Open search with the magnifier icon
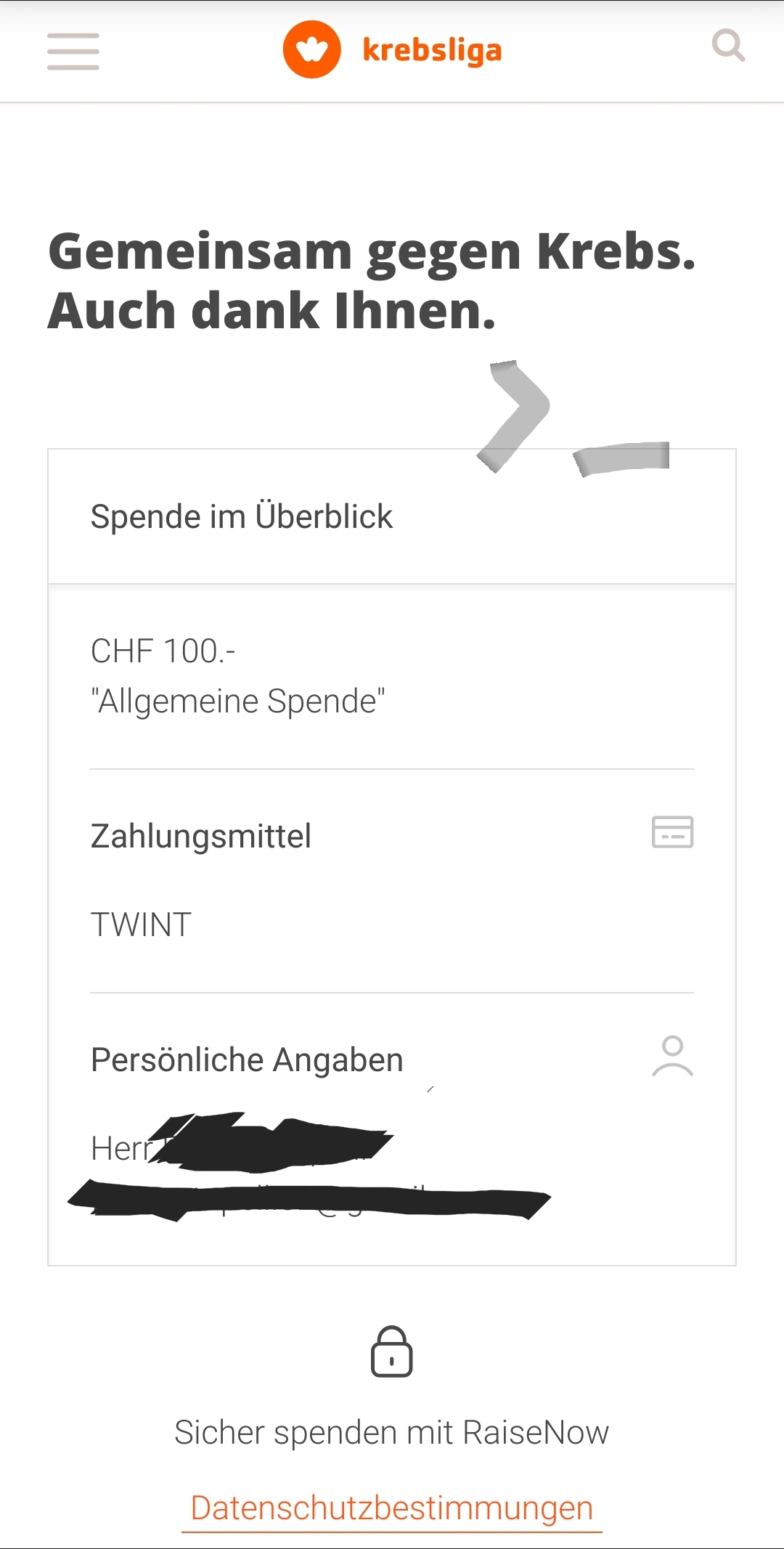Viewport: 784px width, 1549px height. tap(728, 46)
